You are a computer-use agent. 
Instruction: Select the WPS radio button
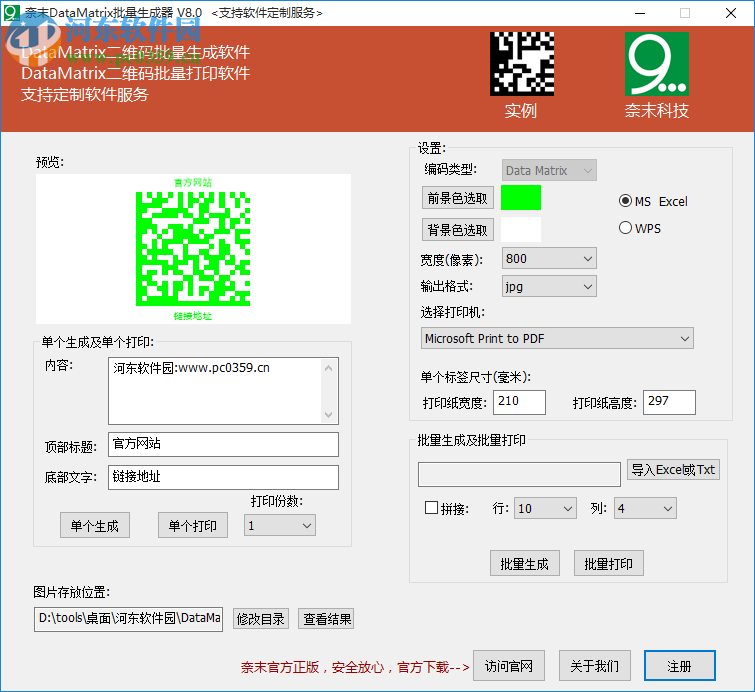click(625, 228)
